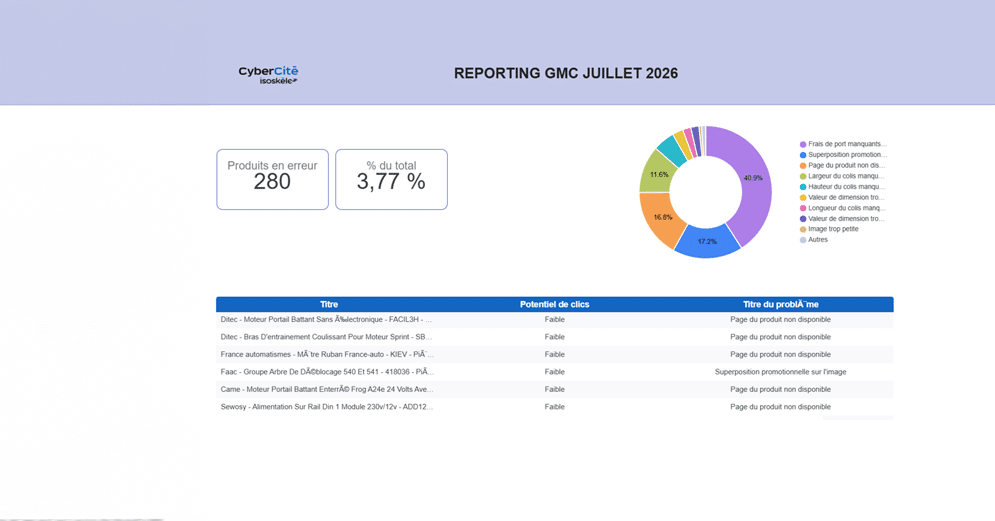Click the purple legend dot for Frais de port manquants
Viewport: 995px width, 521px height.
click(x=803, y=145)
